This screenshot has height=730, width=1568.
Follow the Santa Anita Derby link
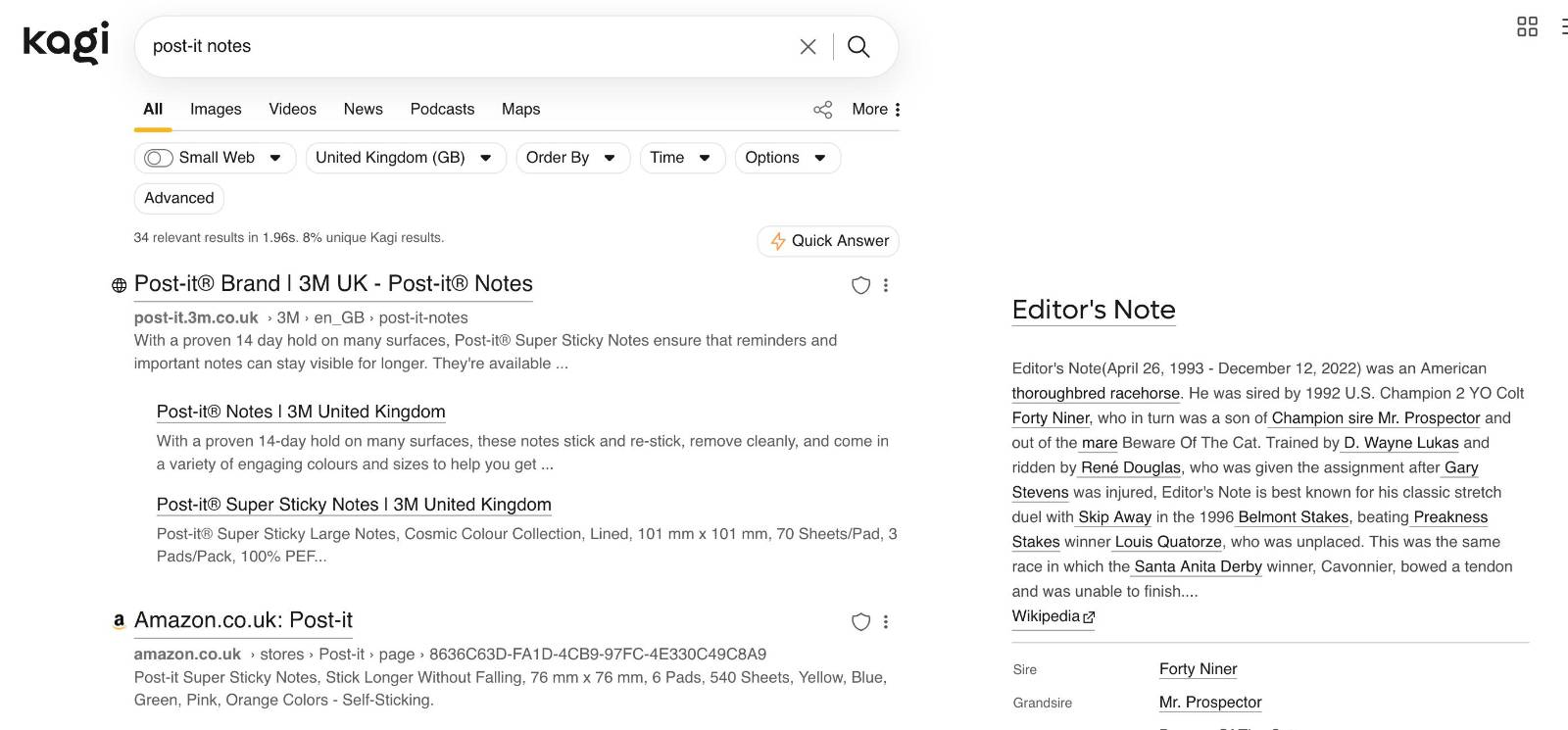(x=1198, y=566)
